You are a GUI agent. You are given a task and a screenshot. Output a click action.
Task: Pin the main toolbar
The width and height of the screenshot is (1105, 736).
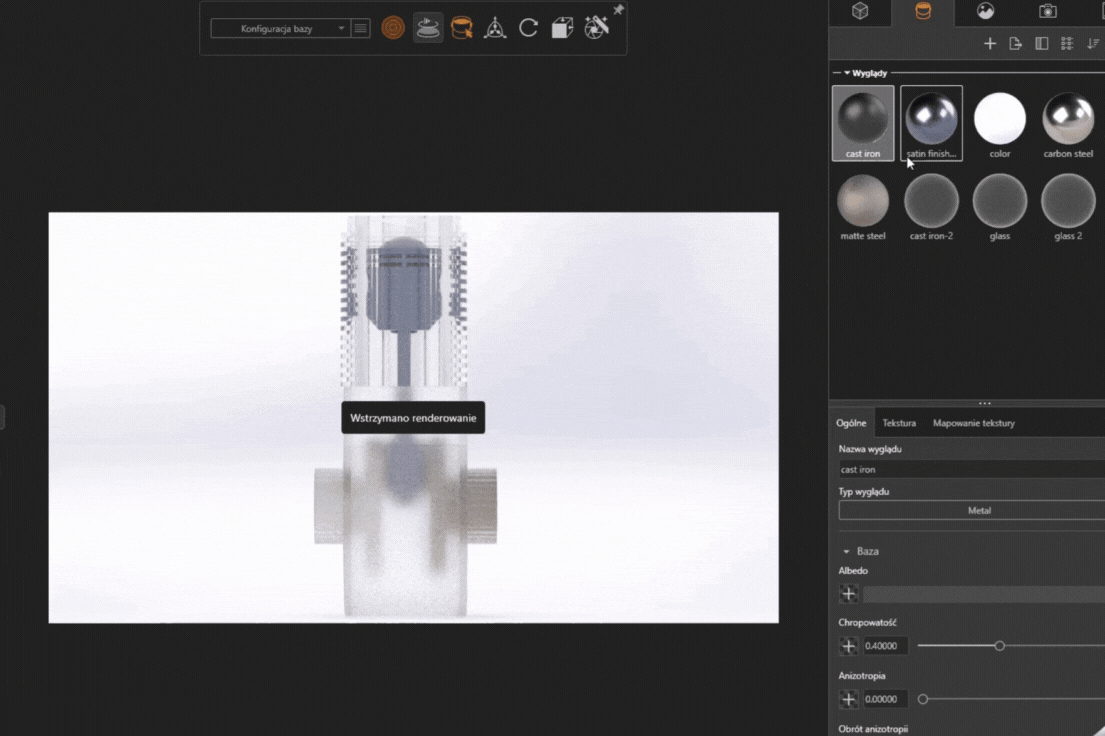(x=618, y=9)
